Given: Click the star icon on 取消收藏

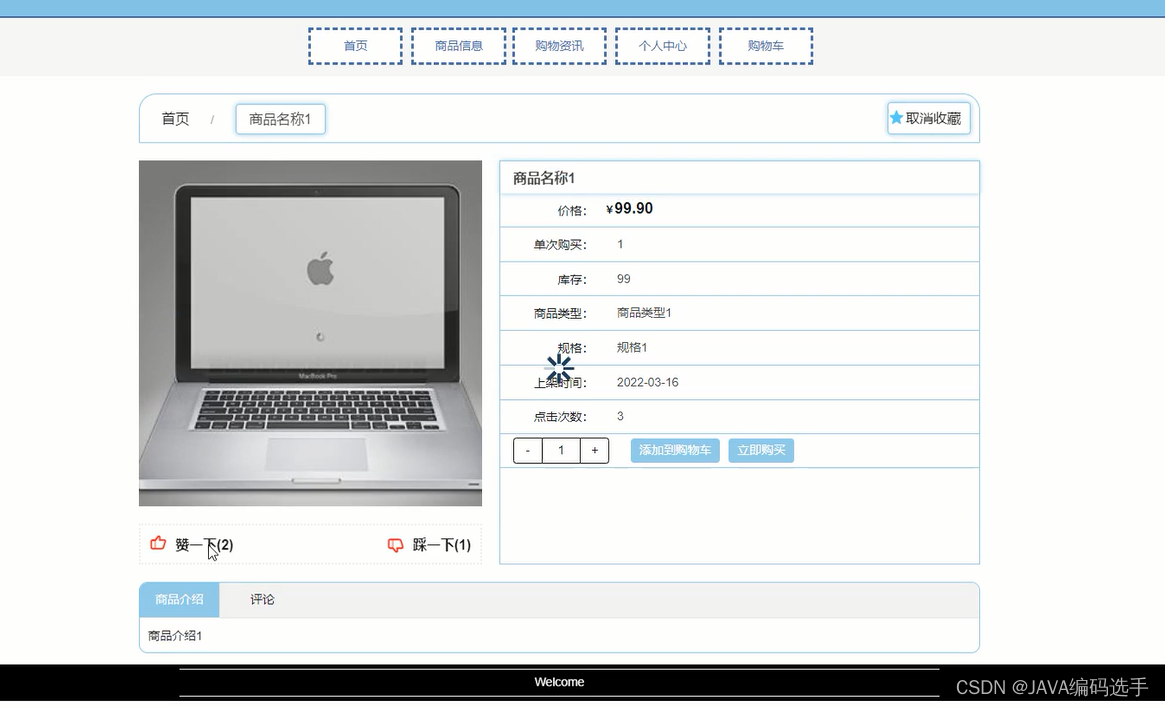Looking at the screenshot, I should [x=896, y=117].
